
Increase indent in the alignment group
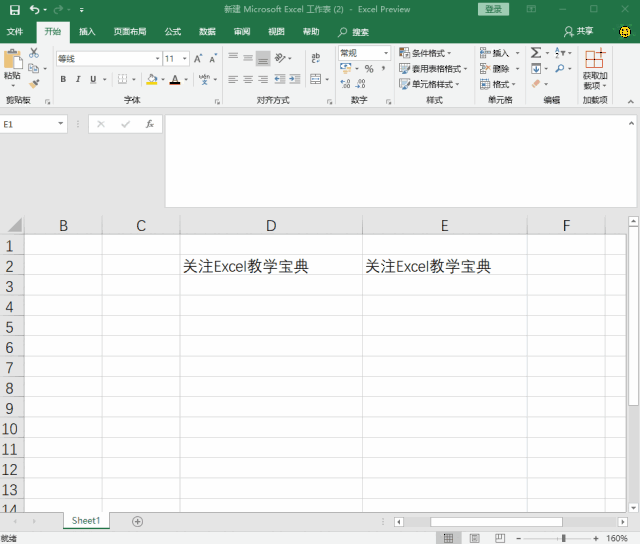pyautogui.click(x=295, y=79)
